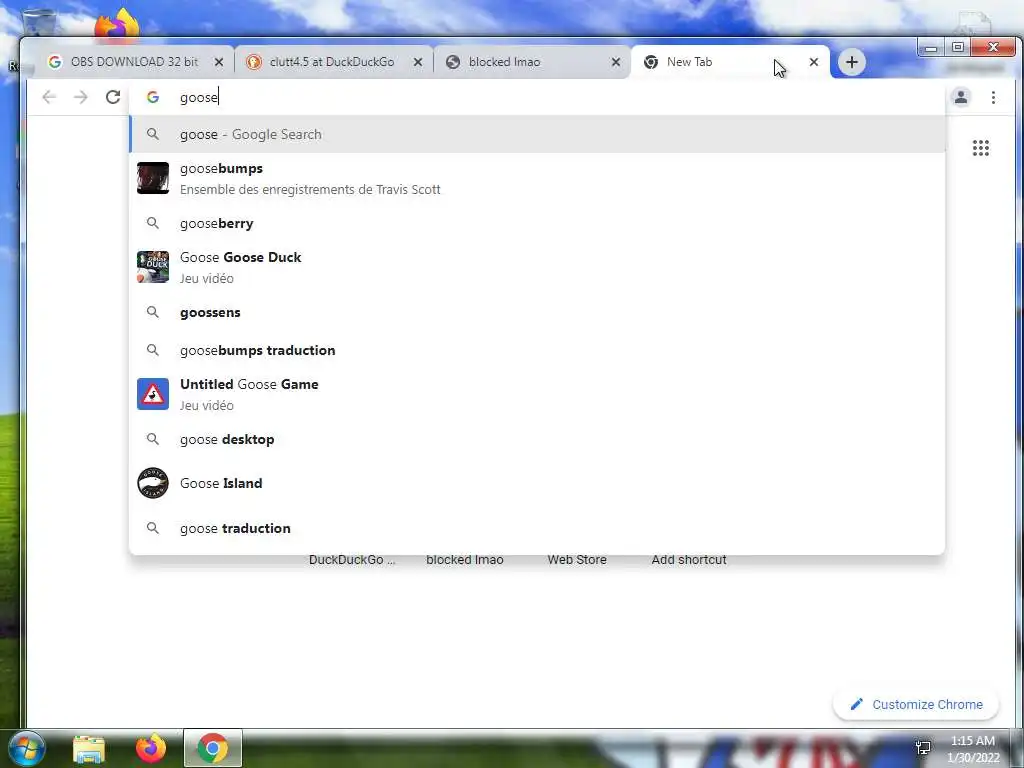Restore down the Chrome window
Screen dimensions: 1024x768
(957, 47)
